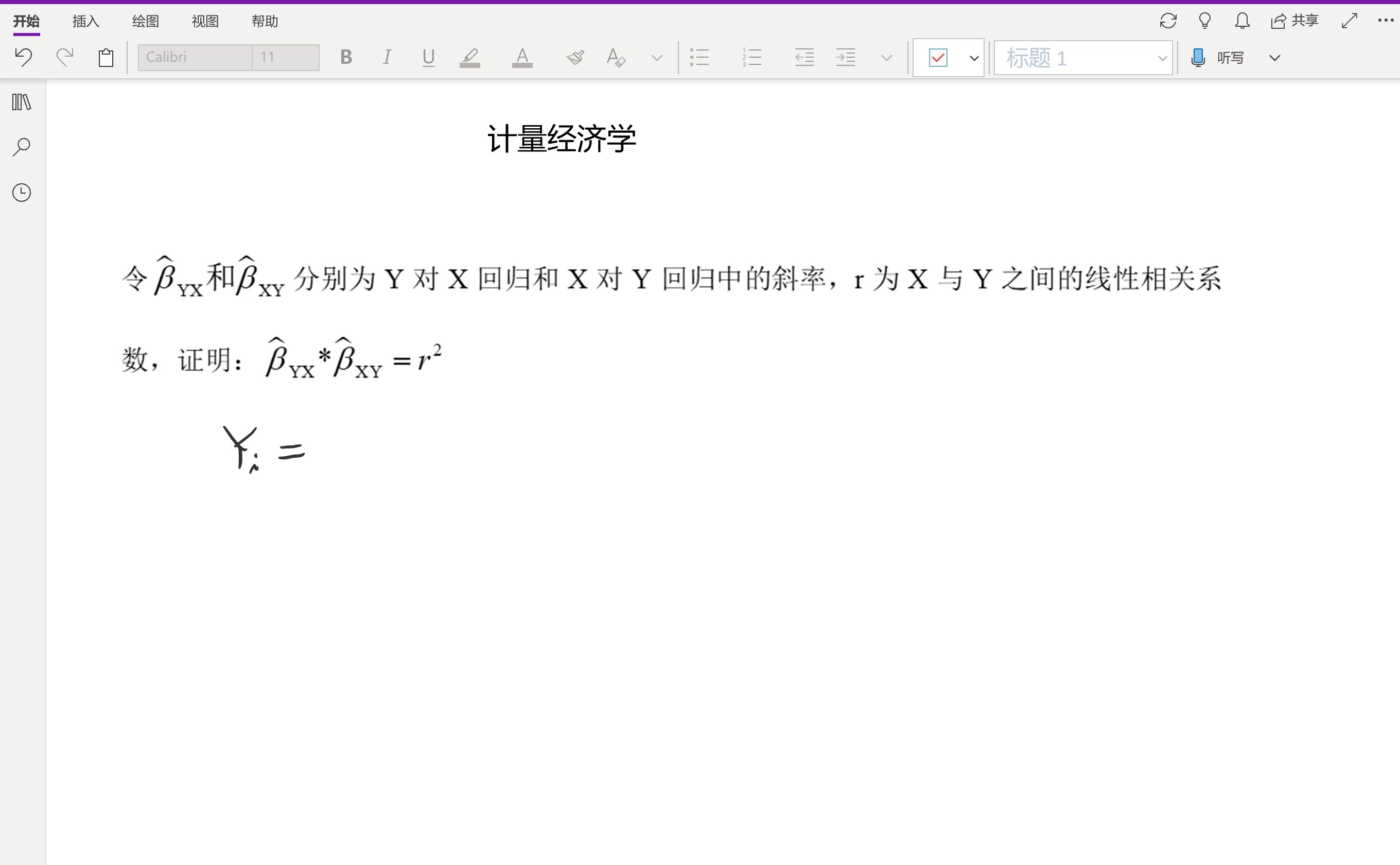Apply font color
The height and width of the screenshot is (865, 1400).
(x=522, y=57)
